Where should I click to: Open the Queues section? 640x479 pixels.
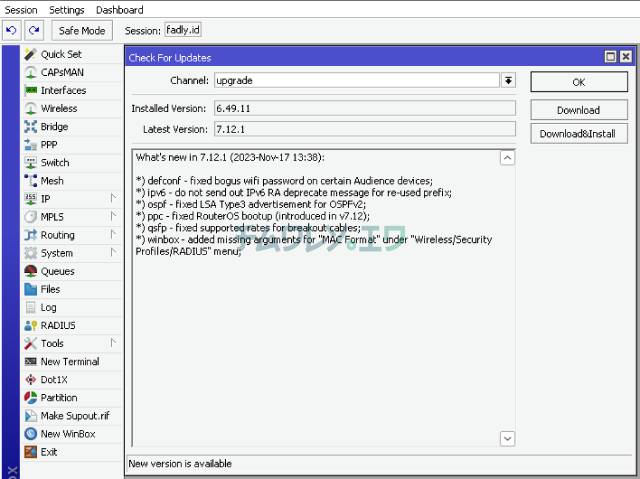point(57,271)
